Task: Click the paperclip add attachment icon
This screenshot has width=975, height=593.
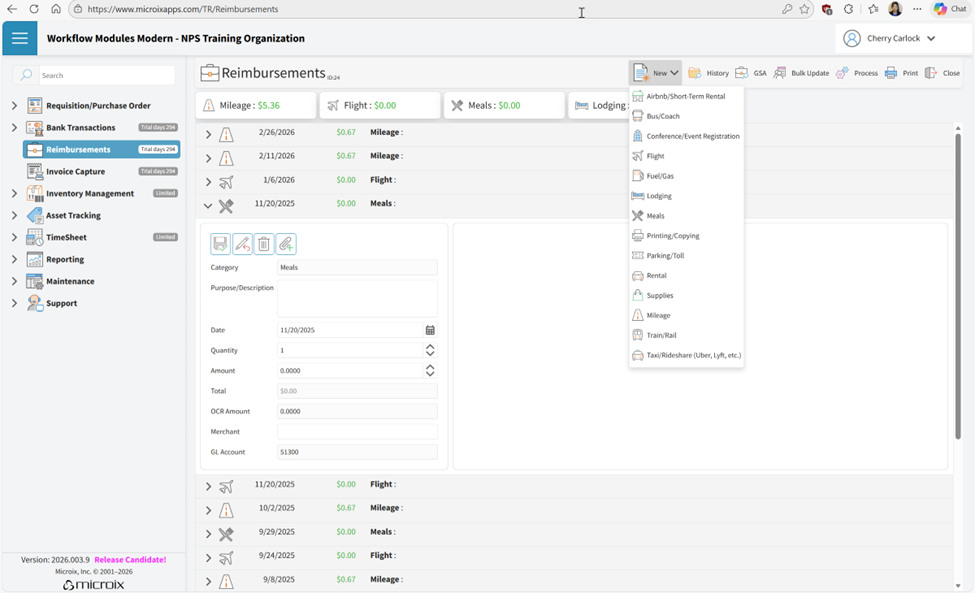Action: 286,244
